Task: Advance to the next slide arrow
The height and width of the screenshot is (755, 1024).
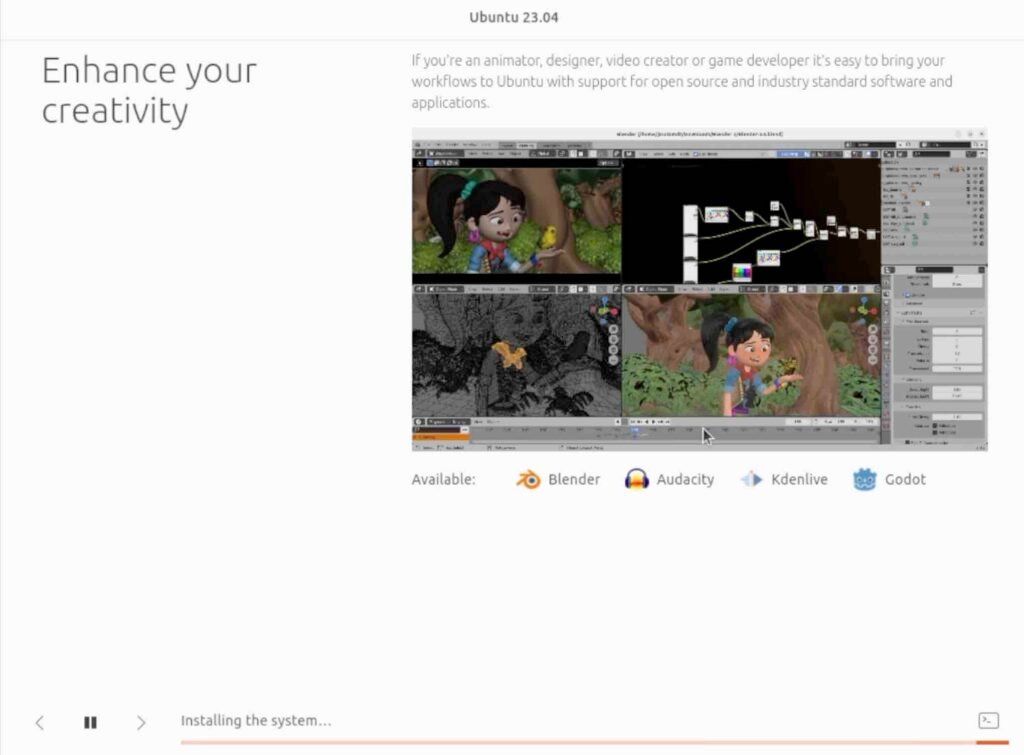Action: (141, 722)
